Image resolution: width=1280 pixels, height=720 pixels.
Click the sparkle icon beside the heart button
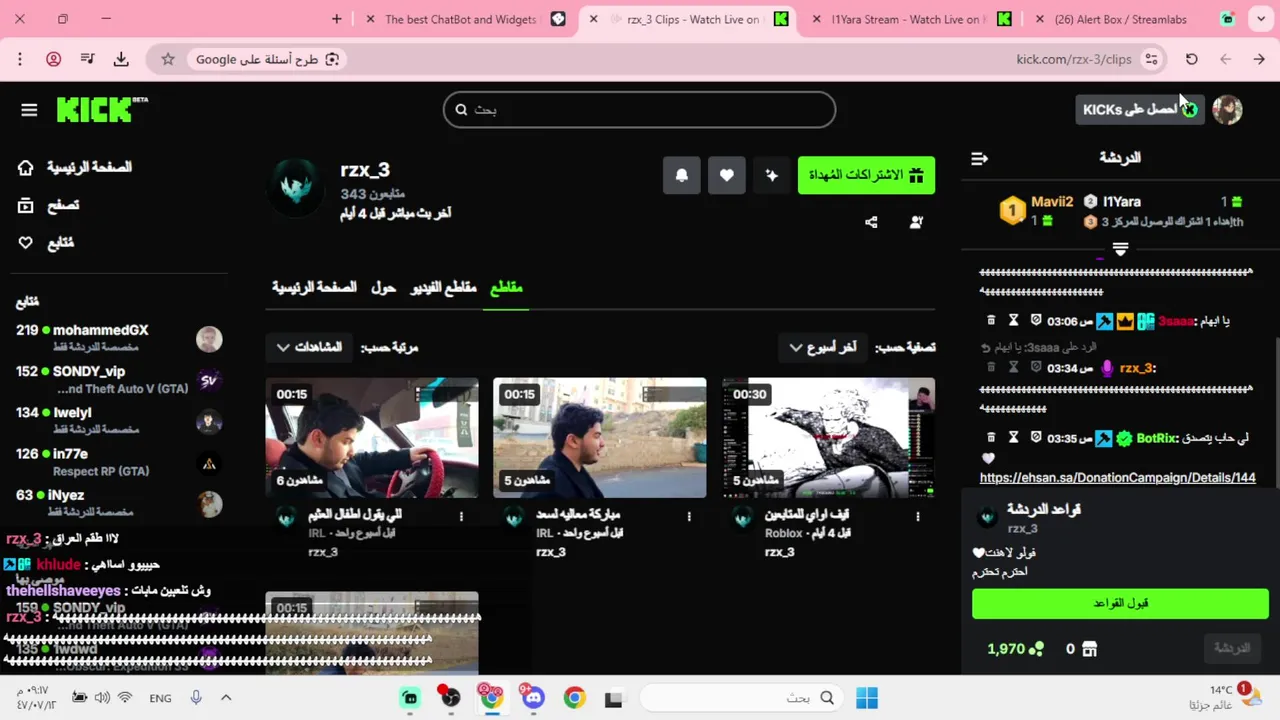(x=771, y=175)
